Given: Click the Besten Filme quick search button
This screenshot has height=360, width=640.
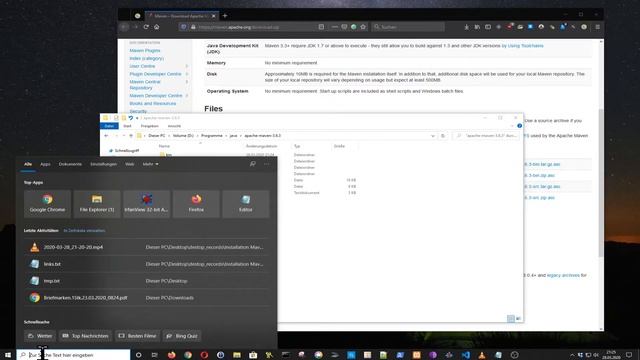Looking at the screenshot, I should pos(138,336).
